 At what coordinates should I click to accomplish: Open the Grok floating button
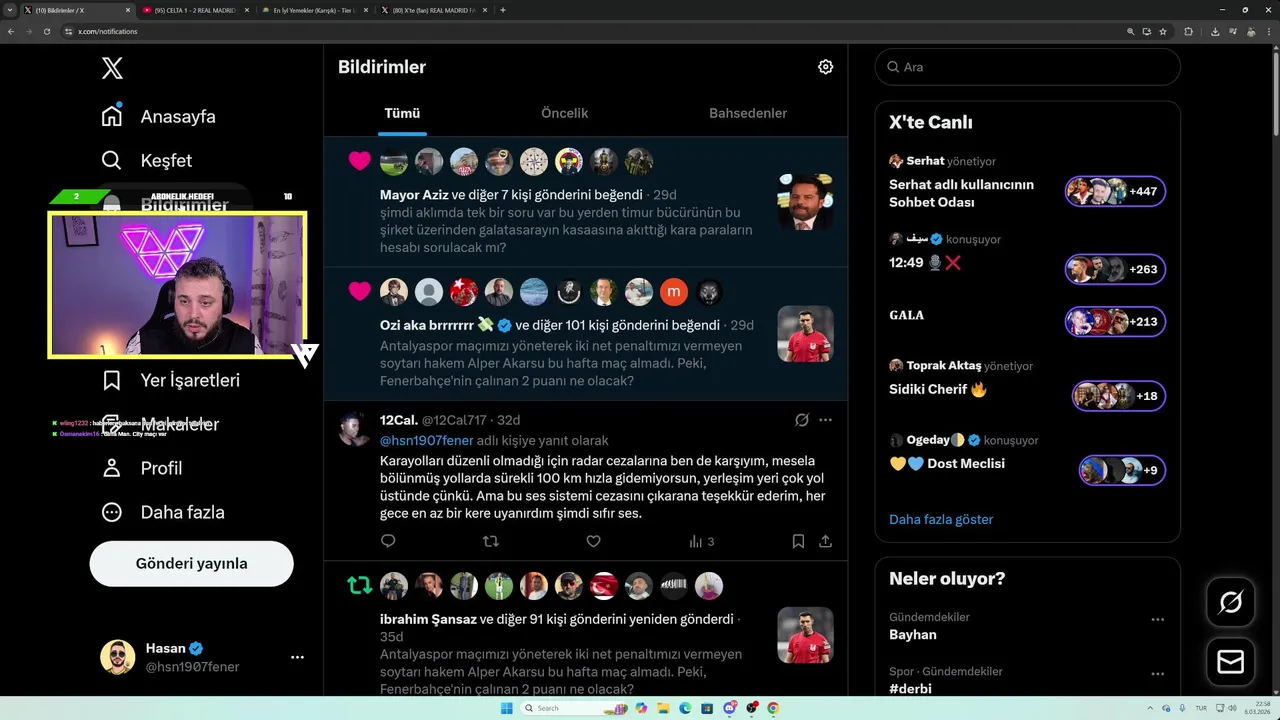tap(1231, 602)
